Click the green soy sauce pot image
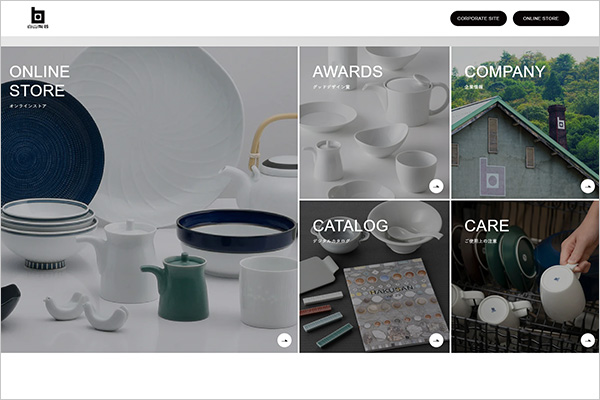Screen dimensions: 600x400 click(x=178, y=287)
